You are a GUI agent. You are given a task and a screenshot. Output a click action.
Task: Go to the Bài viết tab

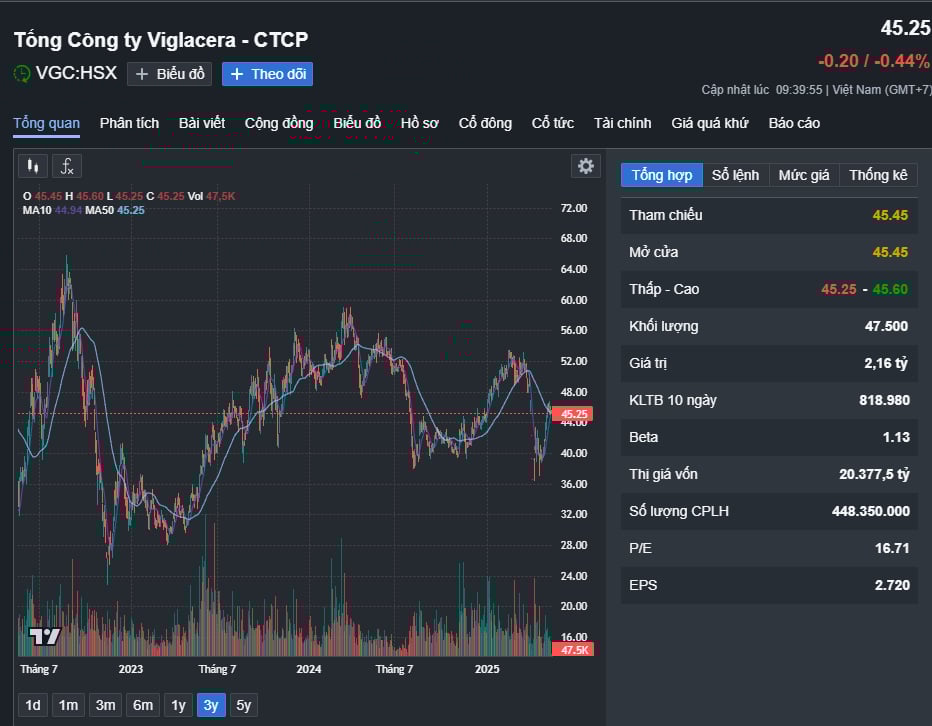click(202, 123)
